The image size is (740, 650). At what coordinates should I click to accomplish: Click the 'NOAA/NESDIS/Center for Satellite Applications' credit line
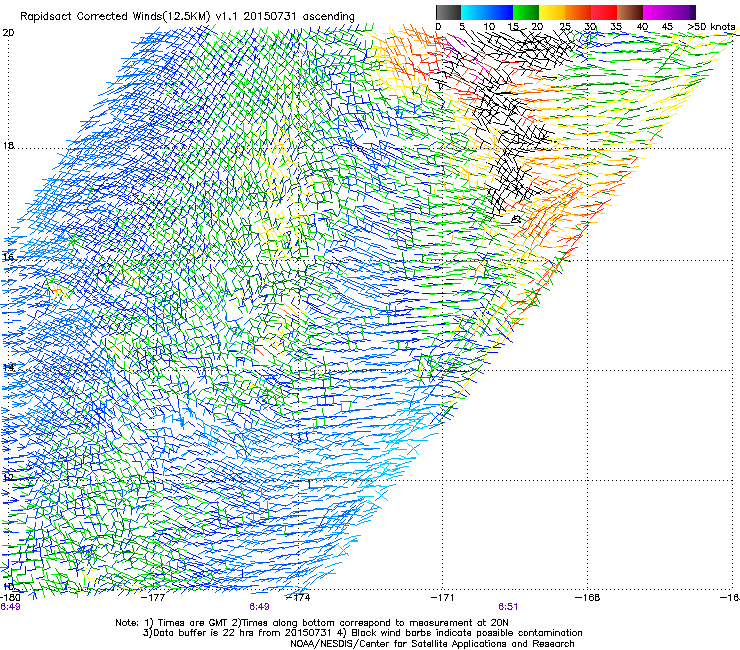click(432, 644)
